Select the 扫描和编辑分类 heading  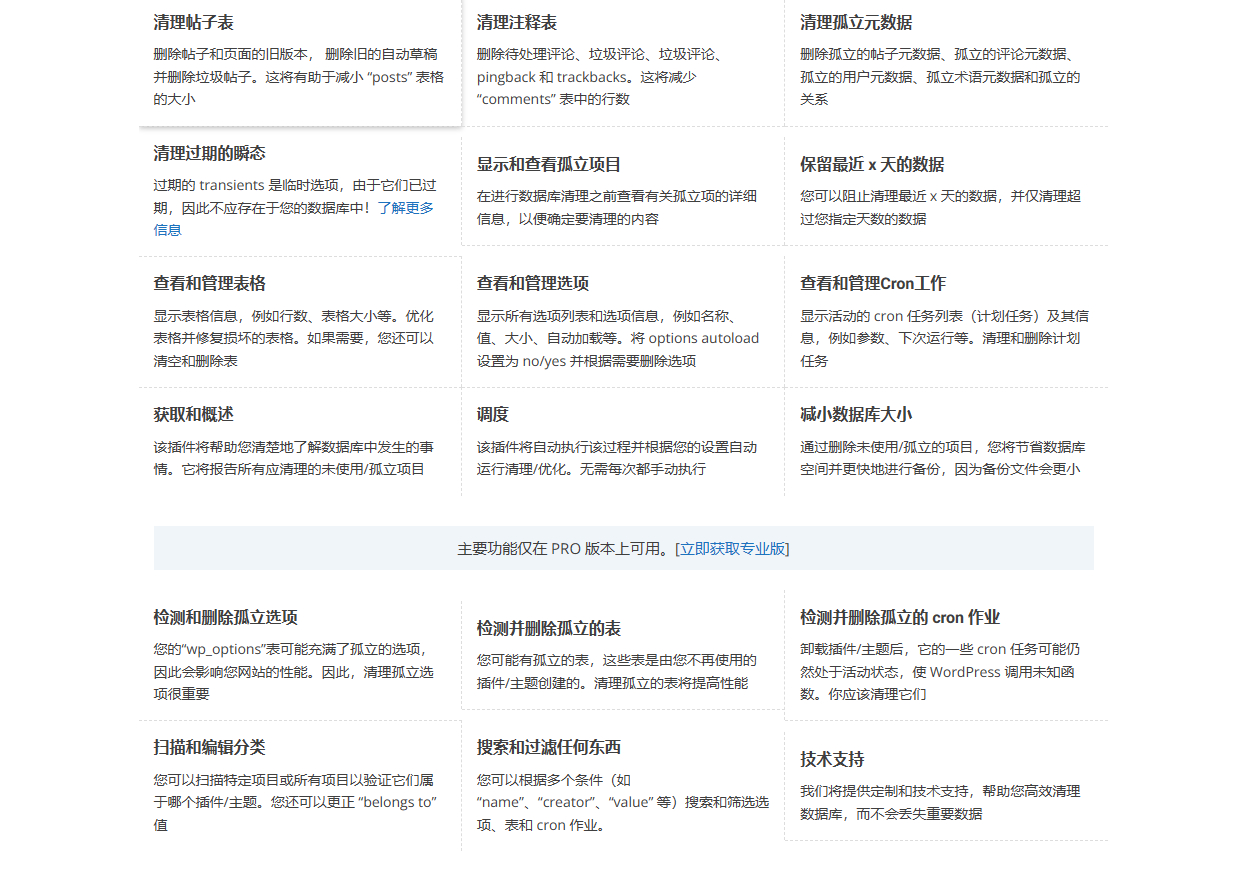(x=210, y=747)
